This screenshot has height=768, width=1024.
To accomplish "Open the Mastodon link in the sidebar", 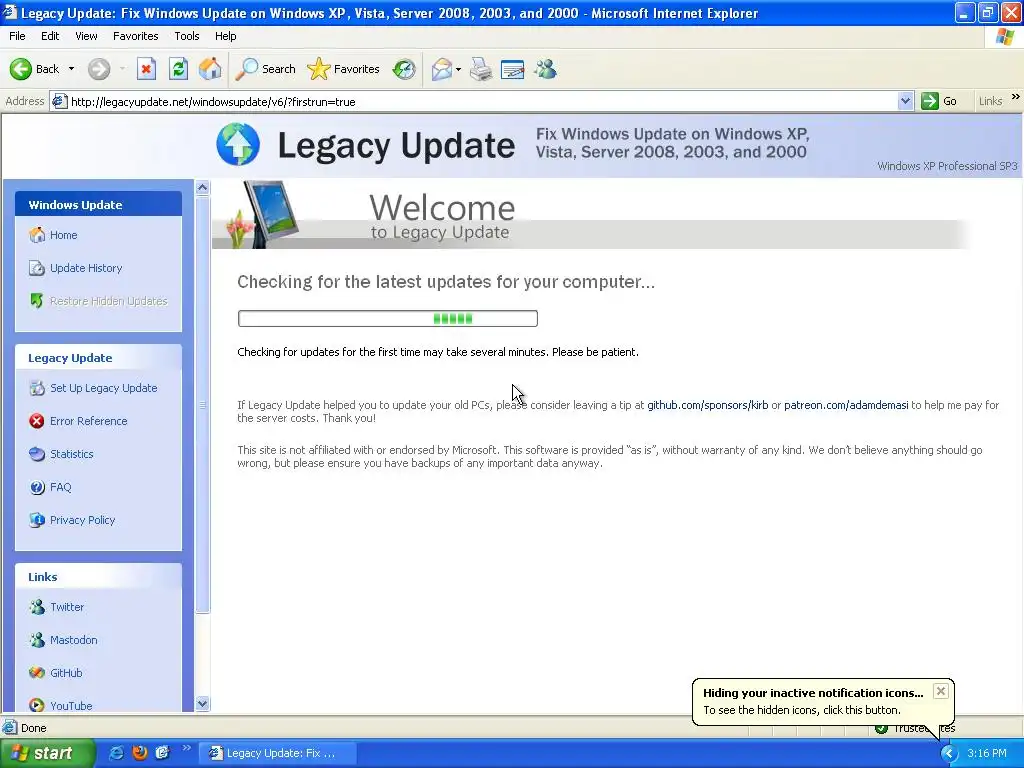I will point(74,640).
